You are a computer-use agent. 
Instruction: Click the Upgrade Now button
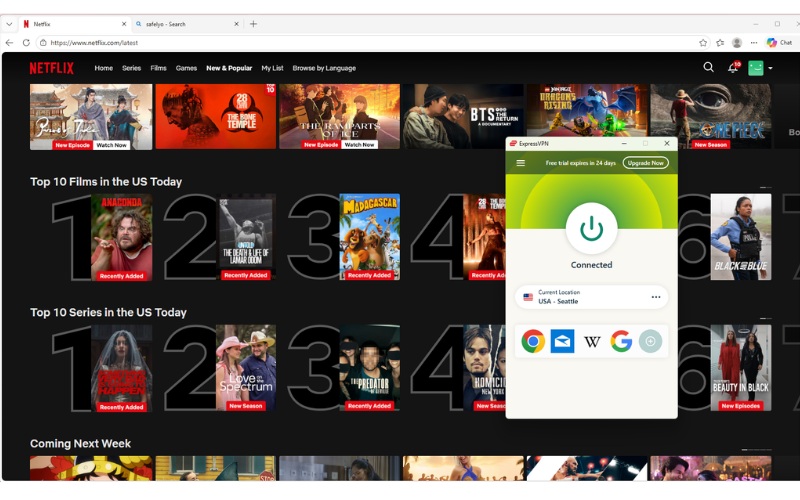pyautogui.click(x=645, y=163)
